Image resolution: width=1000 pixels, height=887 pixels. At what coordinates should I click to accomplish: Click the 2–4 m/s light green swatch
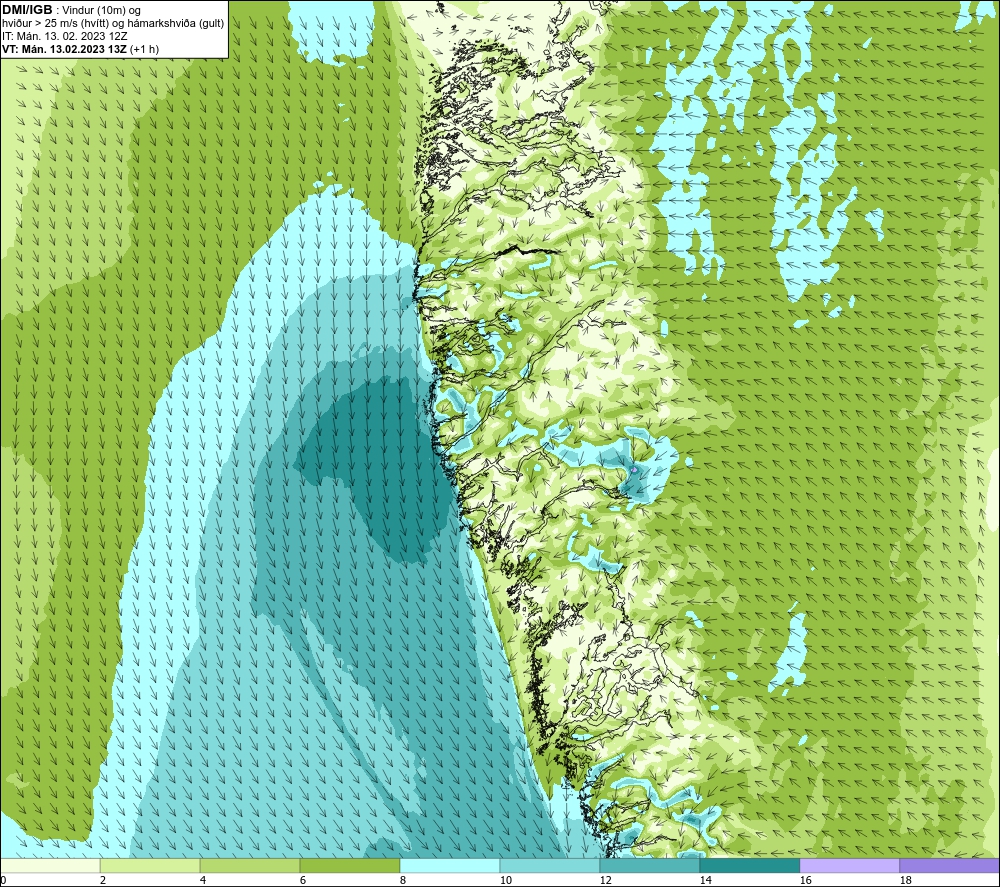[150, 865]
